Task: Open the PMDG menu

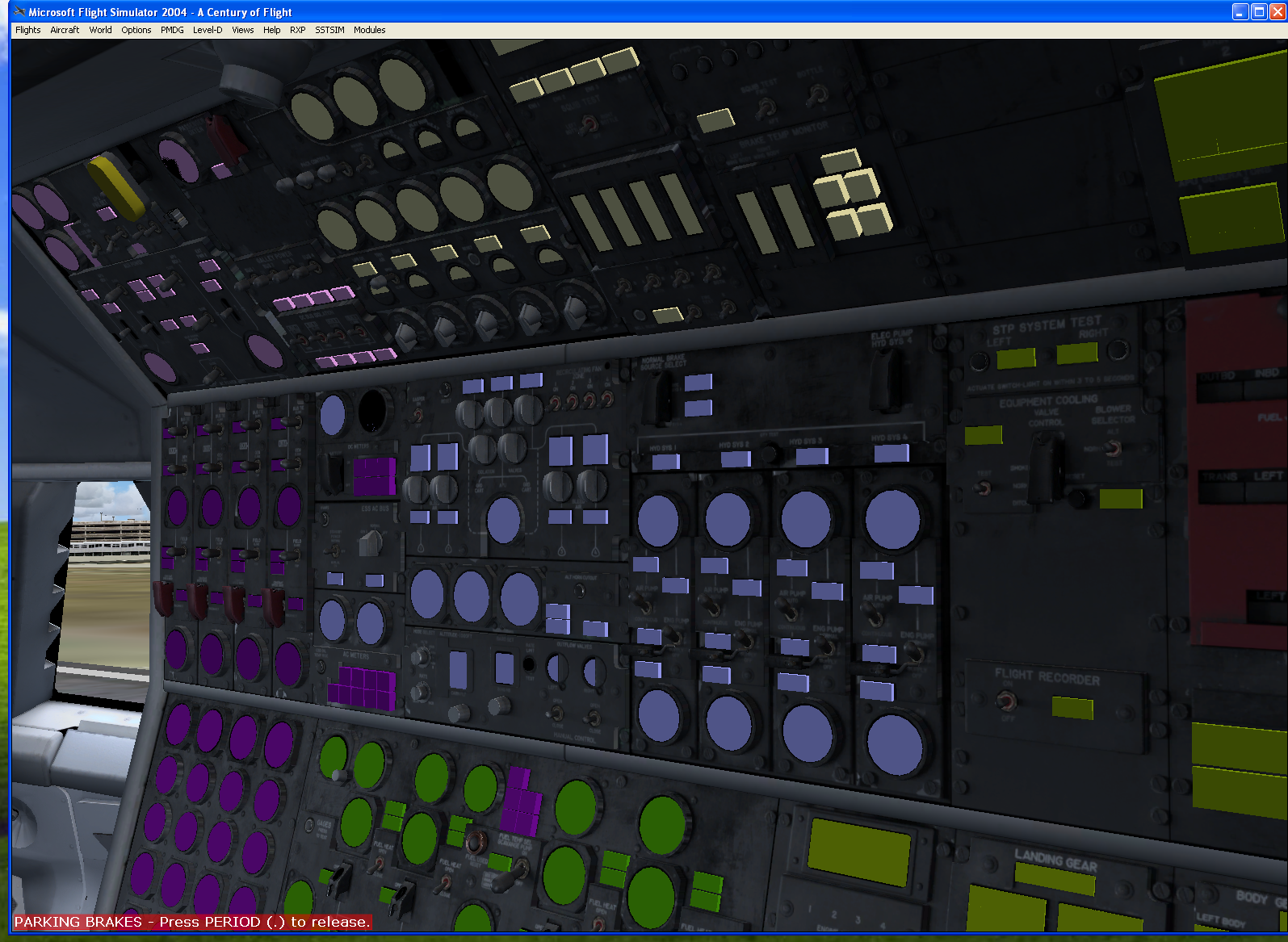Action: 172,30
